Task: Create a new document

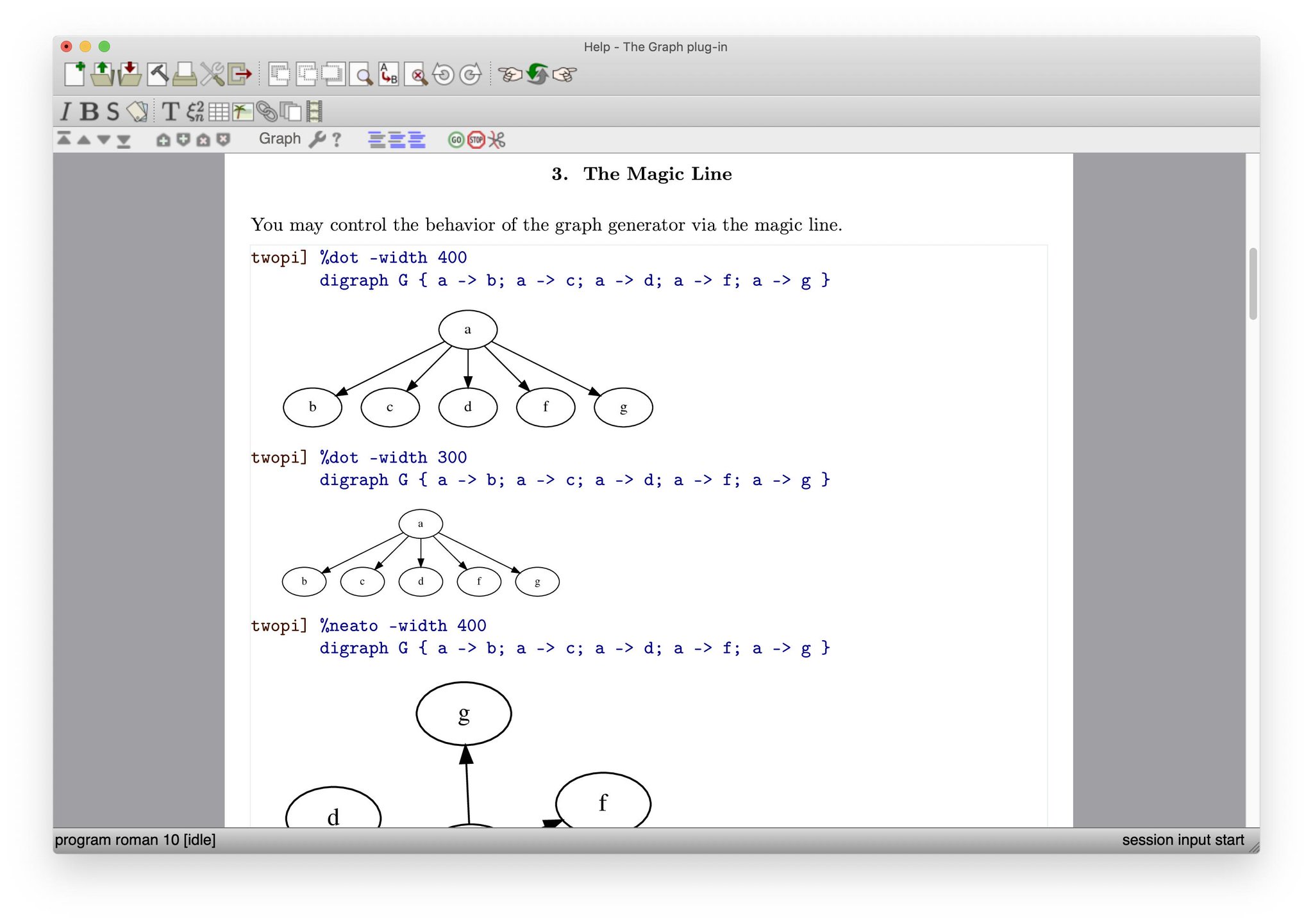Action: coord(75,75)
